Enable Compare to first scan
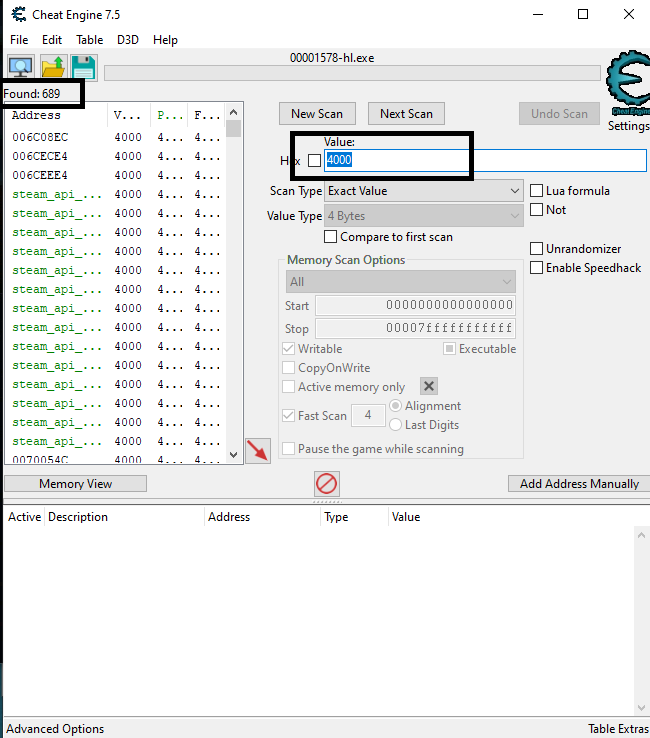 click(330, 236)
